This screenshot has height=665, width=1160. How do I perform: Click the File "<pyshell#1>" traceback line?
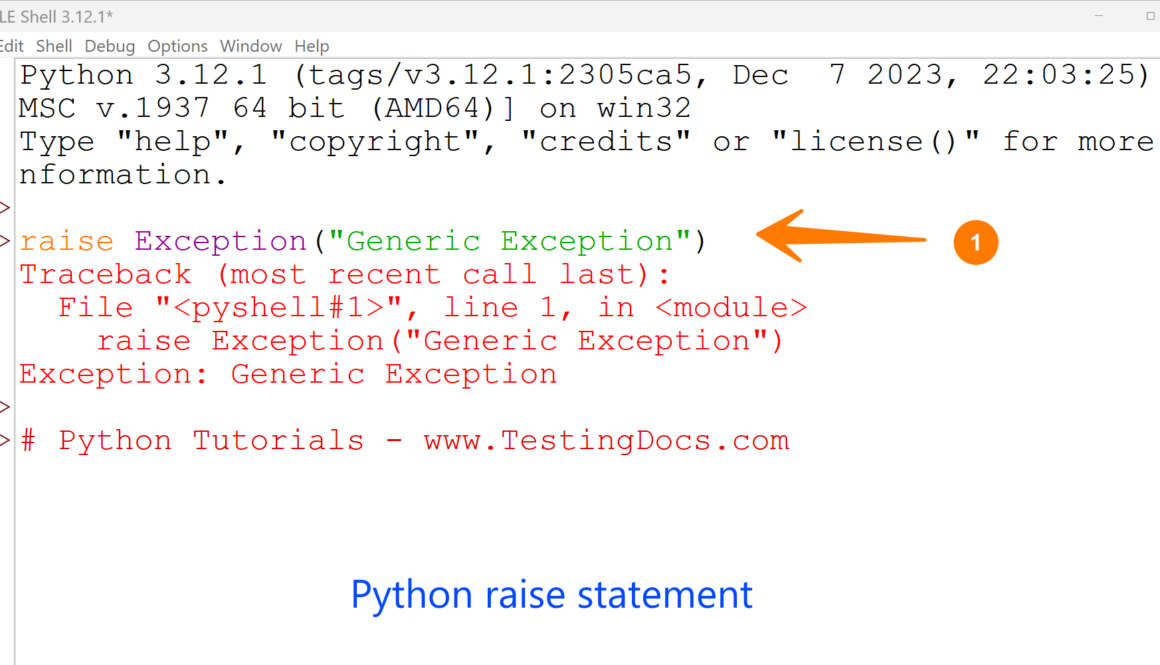coord(431,308)
